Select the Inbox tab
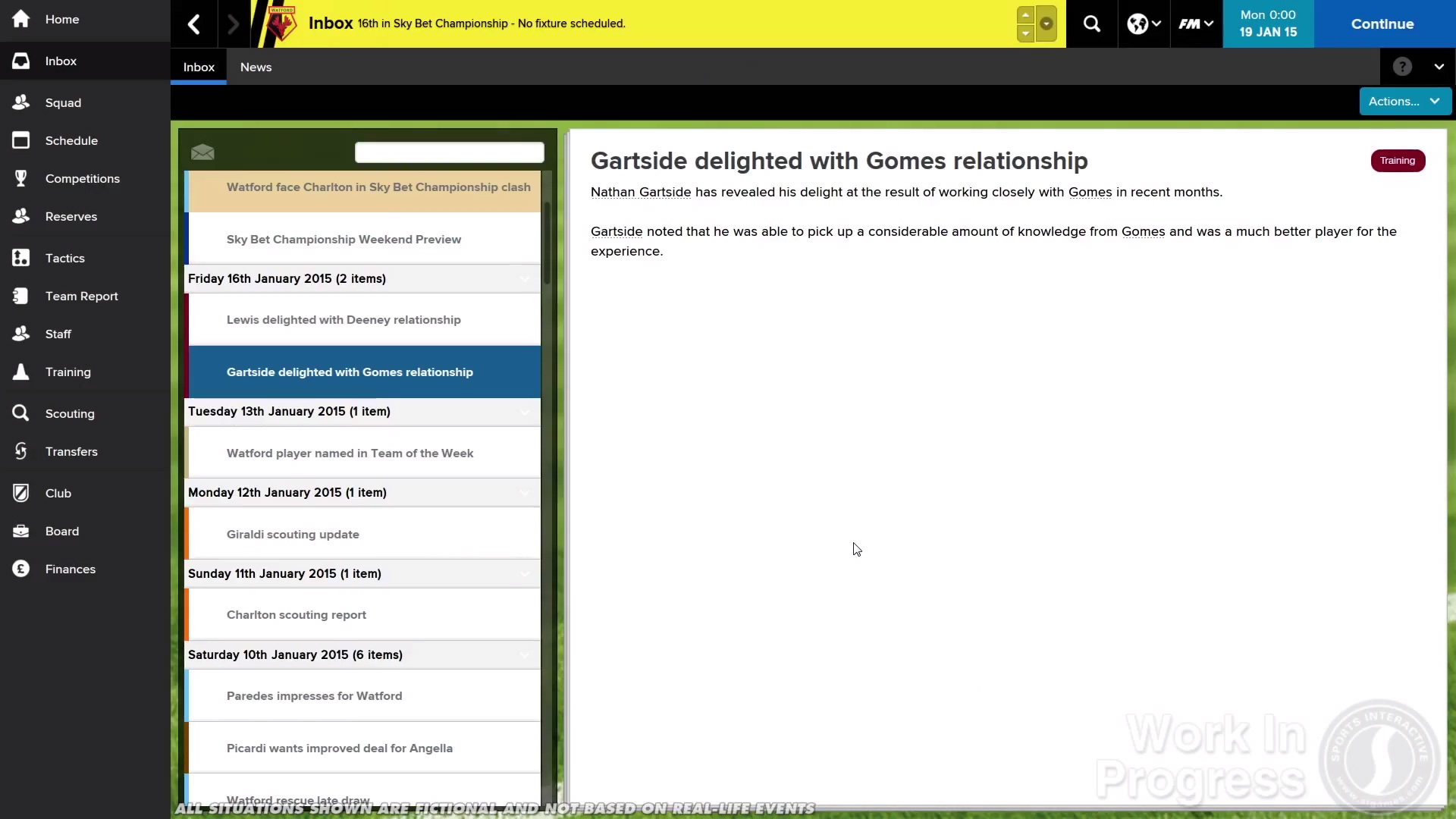Viewport: 1456px width, 819px height. tap(199, 67)
